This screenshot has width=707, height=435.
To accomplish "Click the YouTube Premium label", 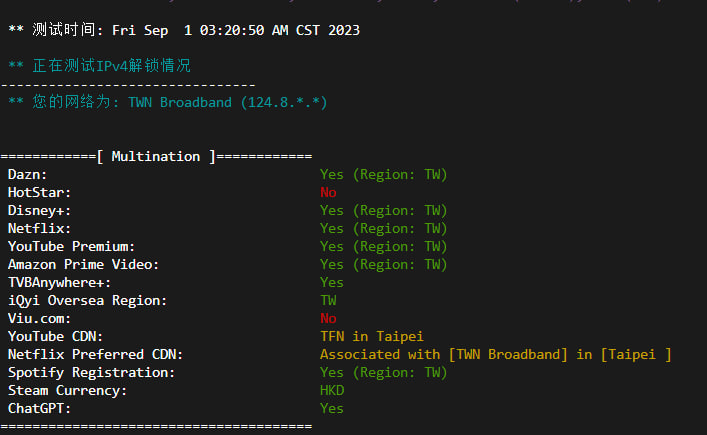I will (x=71, y=246).
